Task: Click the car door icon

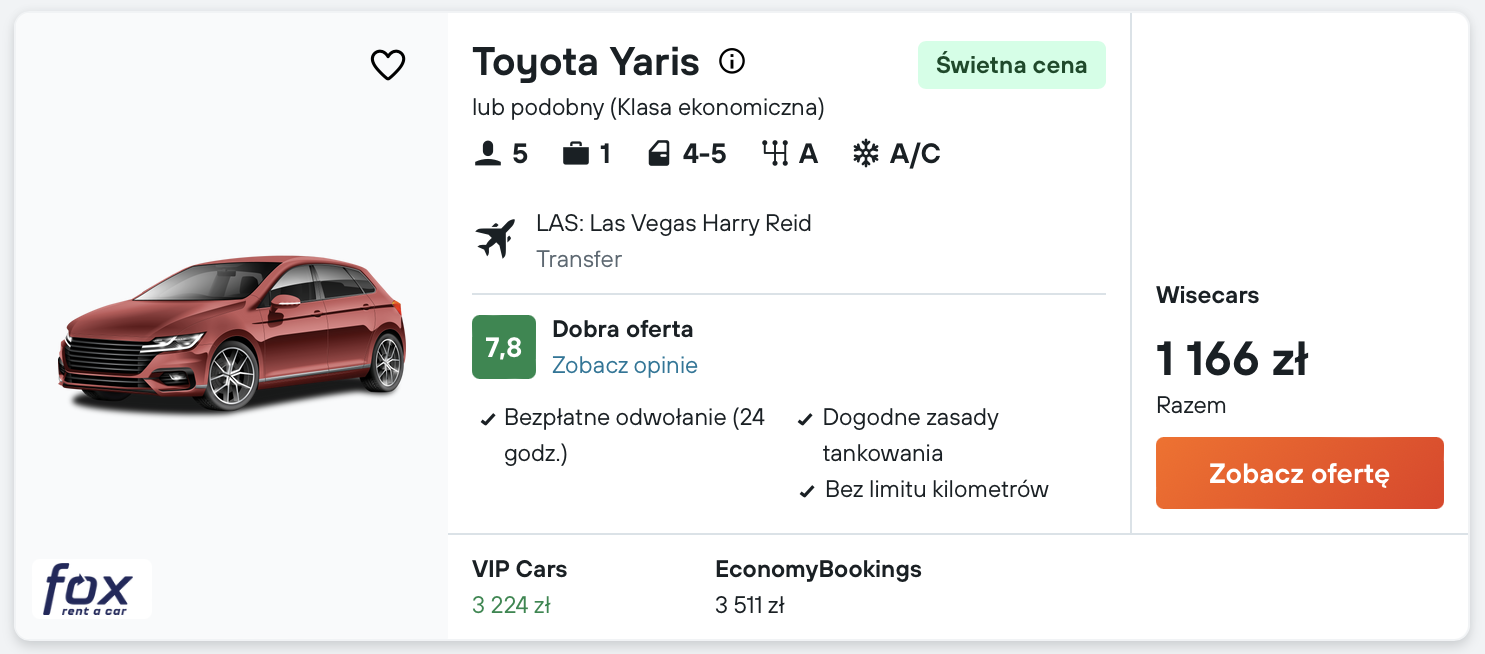Action: tap(658, 154)
